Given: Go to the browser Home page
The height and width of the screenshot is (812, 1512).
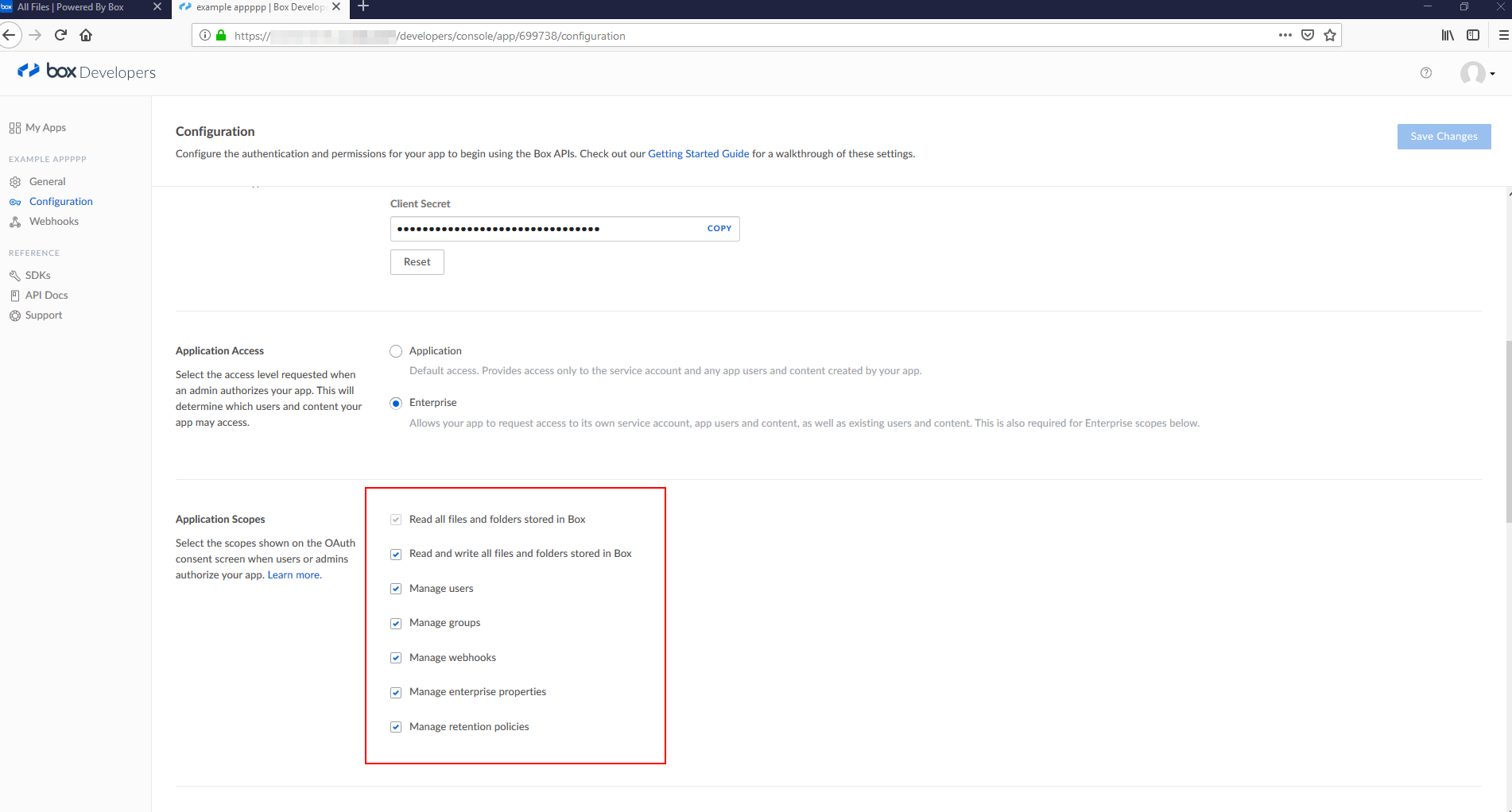Looking at the screenshot, I should (x=86, y=35).
